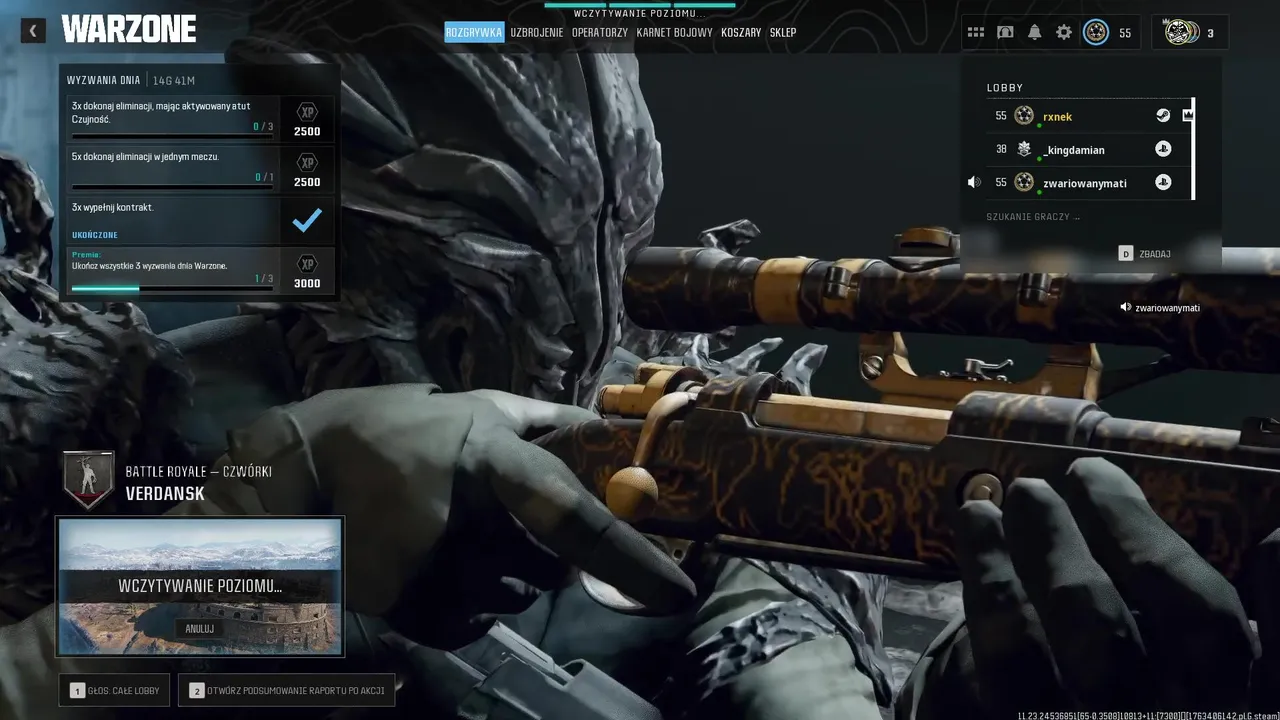1280x720 pixels.
Task: Click the Verdansk map thumbnail
Action: (x=200, y=587)
